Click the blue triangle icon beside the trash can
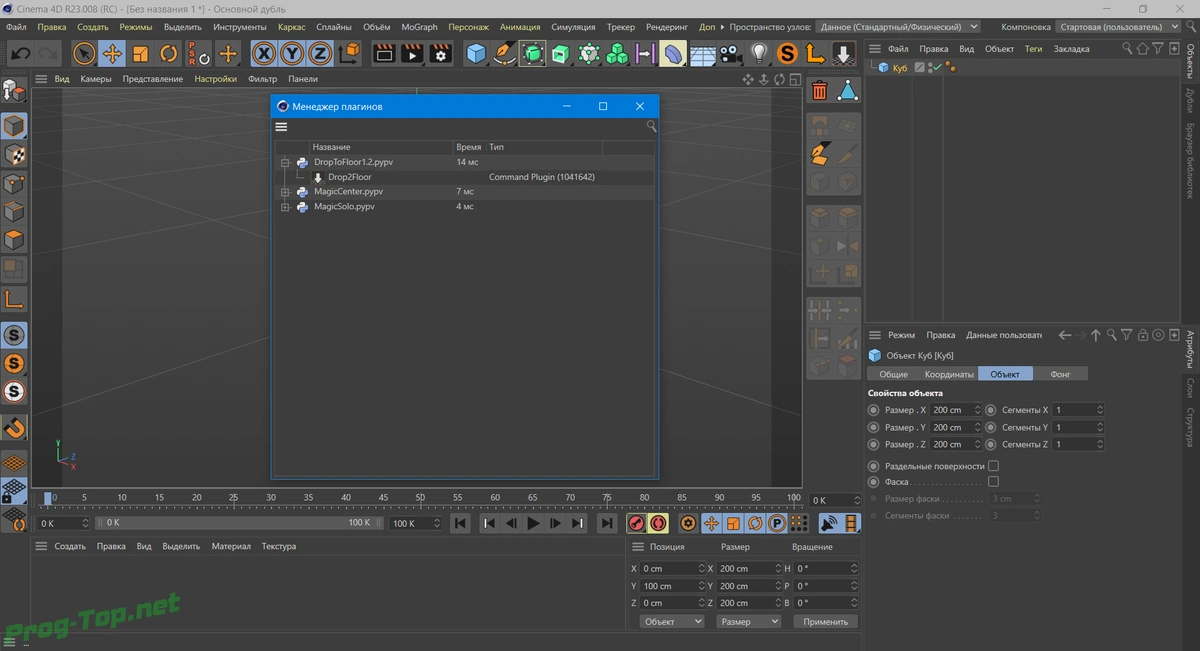The width and height of the screenshot is (1200, 651). [847, 91]
